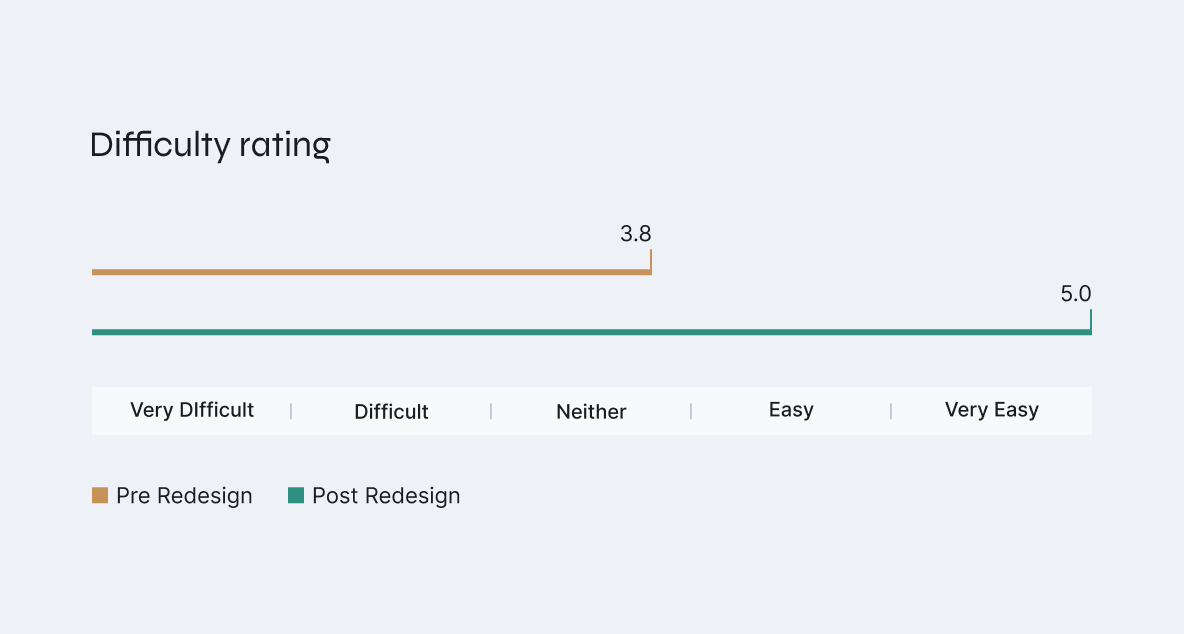Click the tan Pre Redesign legend swatch
The image size is (1184, 634).
pyautogui.click(x=100, y=495)
